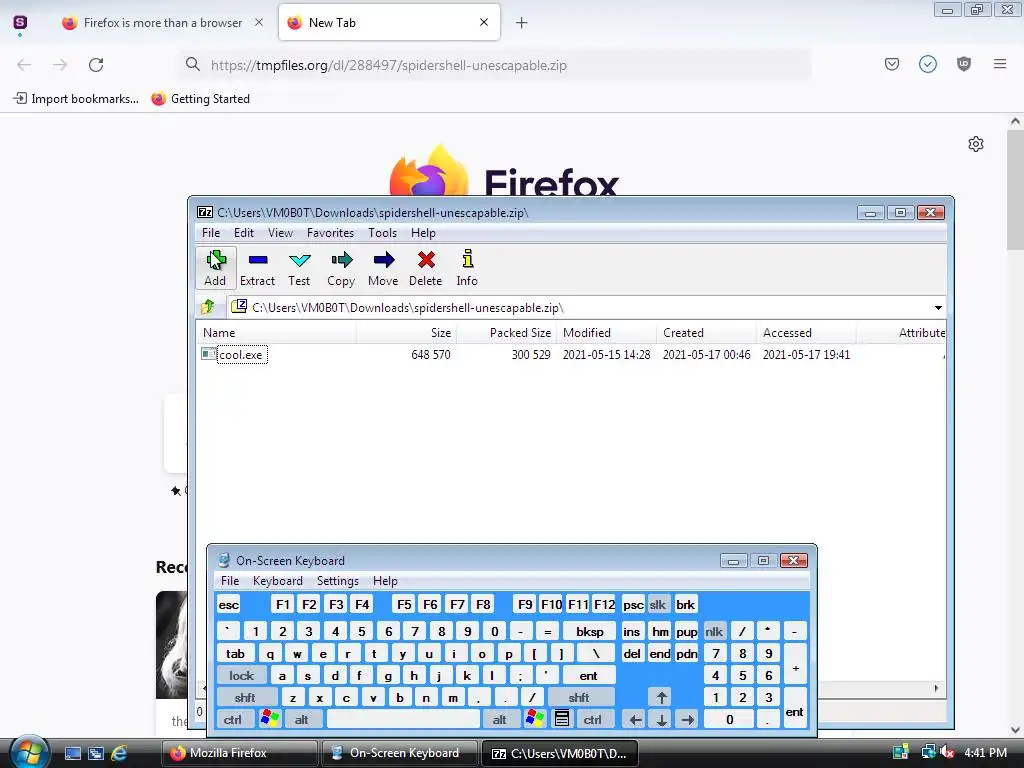1024x768 pixels.
Task: Open the 7-Zip Help menu
Action: tap(423, 233)
